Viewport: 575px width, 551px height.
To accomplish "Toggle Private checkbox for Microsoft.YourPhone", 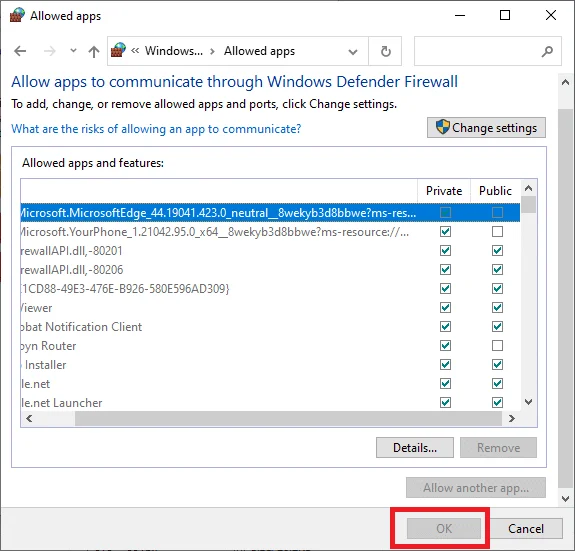I will [446, 232].
